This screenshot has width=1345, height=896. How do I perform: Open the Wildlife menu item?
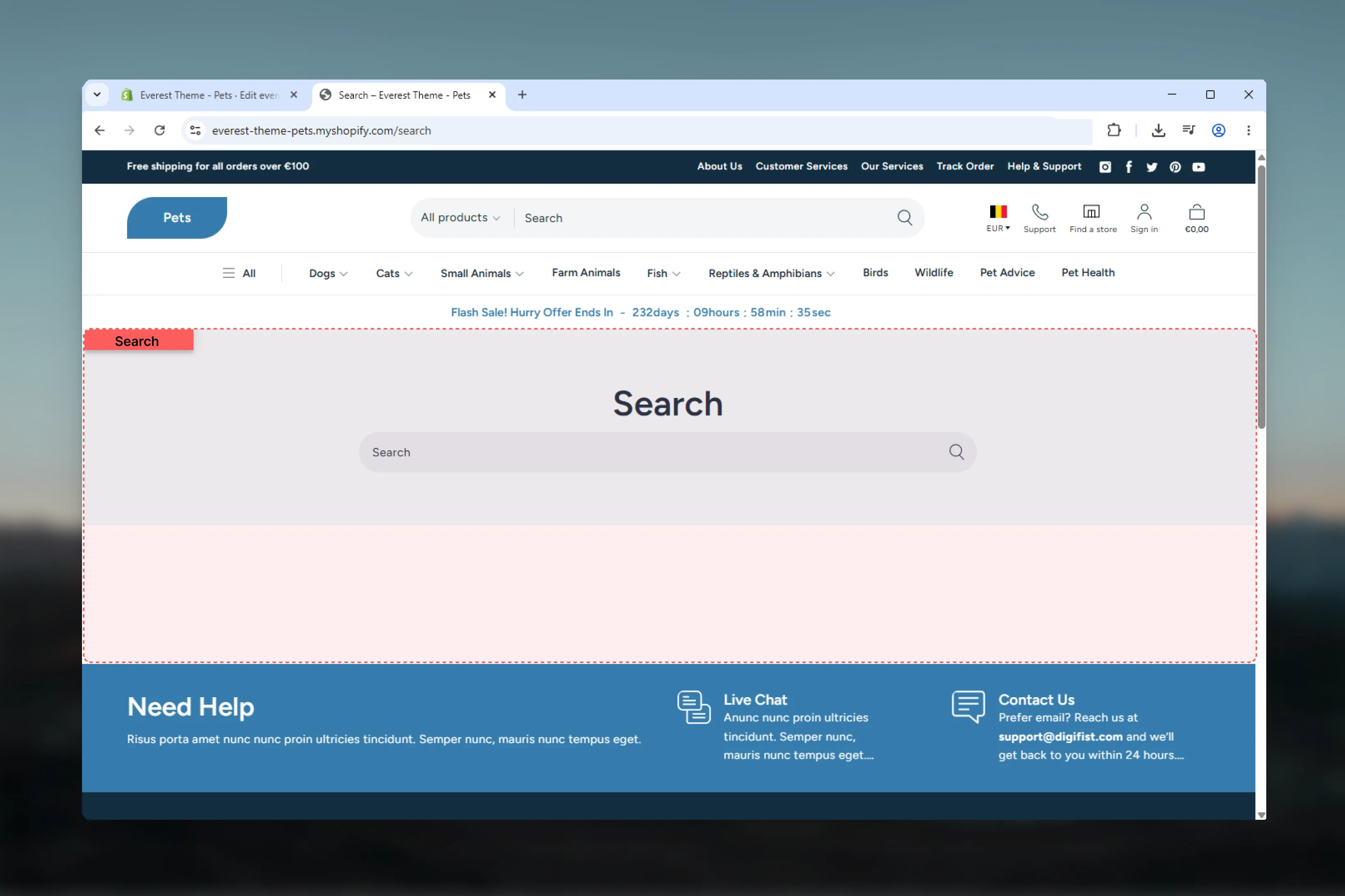click(x=933, y=273)
